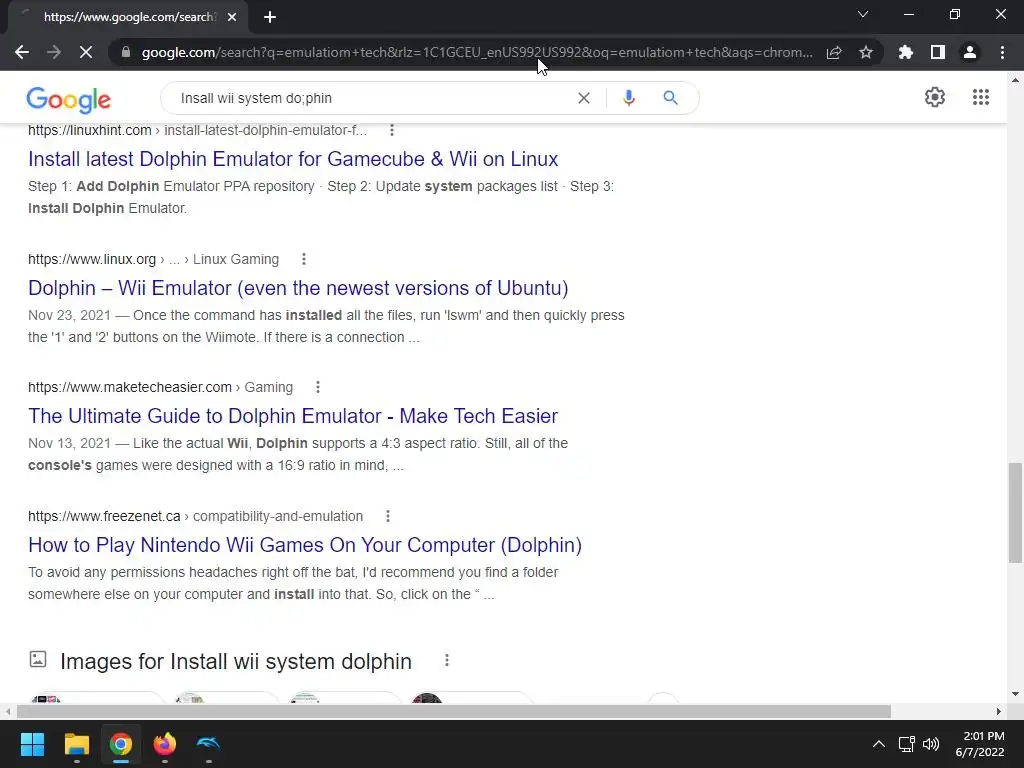This screenshot has height=768, width=1024.
Task: Open options for freezenet.ca result
Action: tap(388, 516)
